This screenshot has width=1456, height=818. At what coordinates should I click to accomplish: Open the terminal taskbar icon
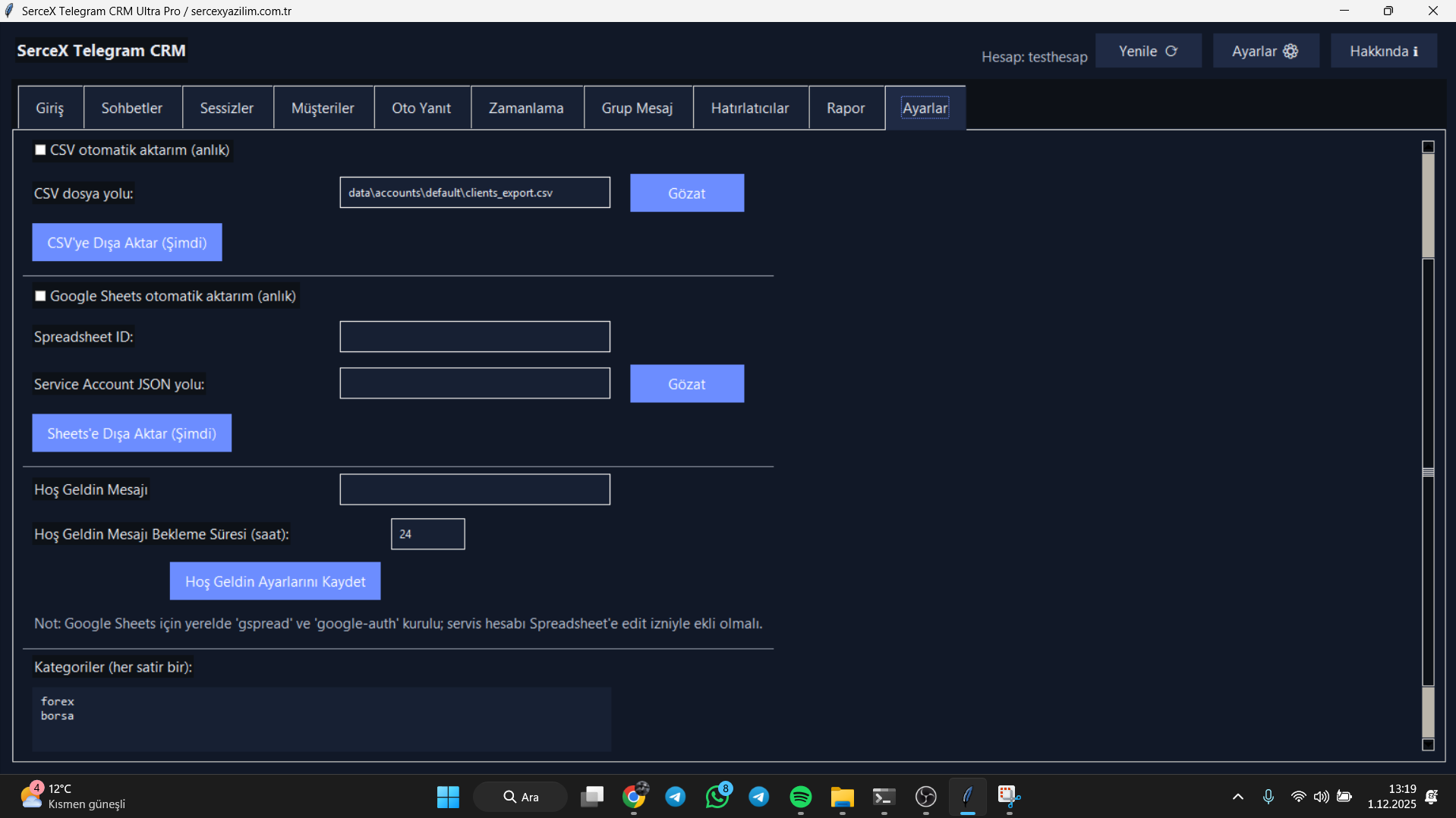pyautogui.click(x=884, y=797)
